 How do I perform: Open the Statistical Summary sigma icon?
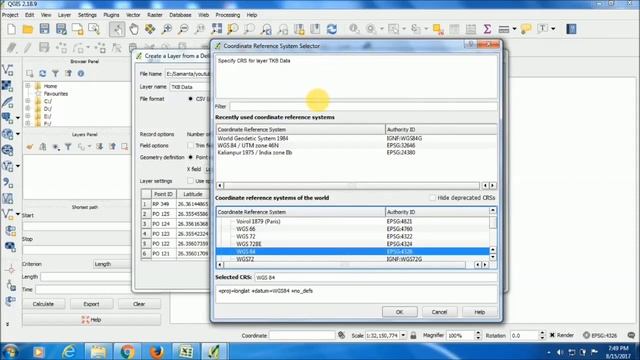tap(487, 29)
